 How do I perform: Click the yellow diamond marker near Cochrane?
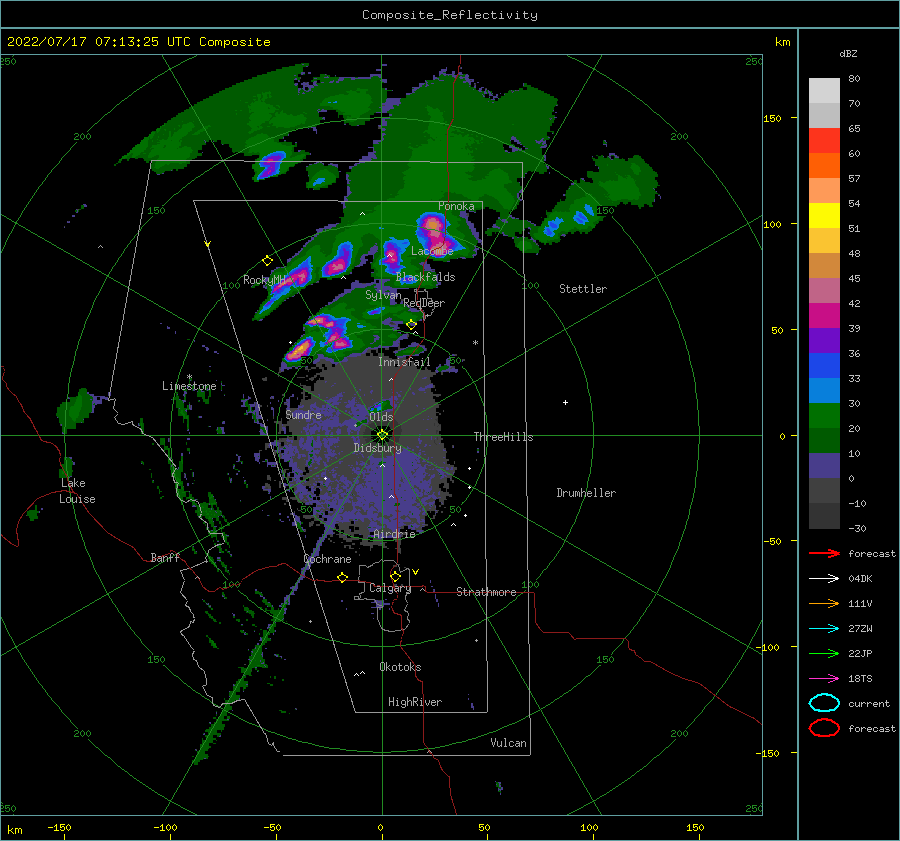(342, 577)
